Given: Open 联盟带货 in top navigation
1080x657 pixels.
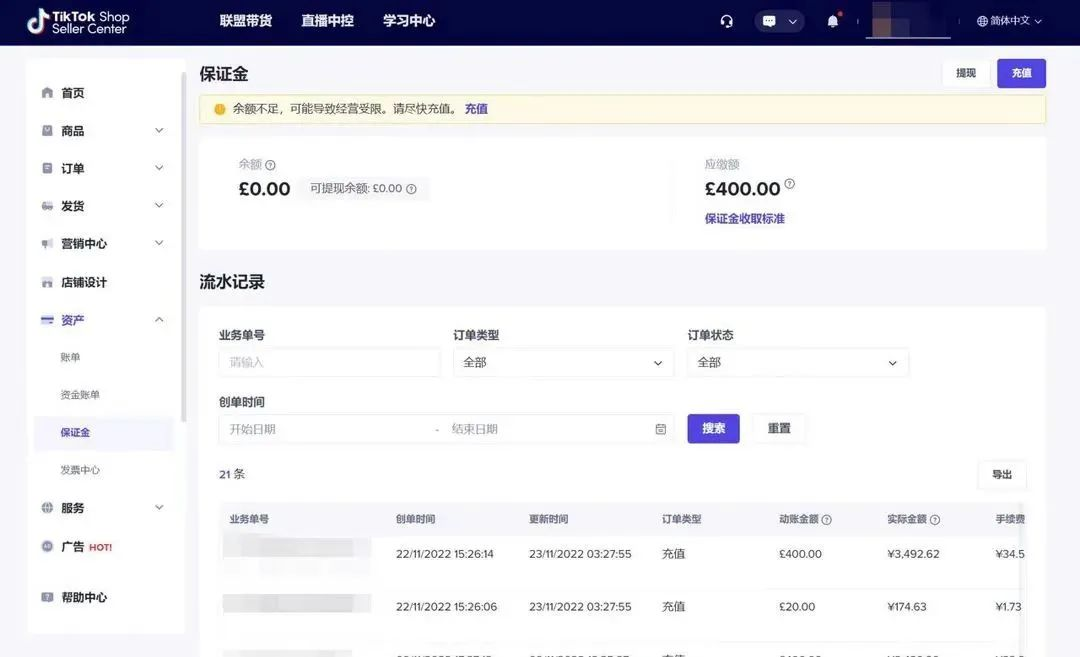Looking at the screenshot, I should [x=246, y=21].
